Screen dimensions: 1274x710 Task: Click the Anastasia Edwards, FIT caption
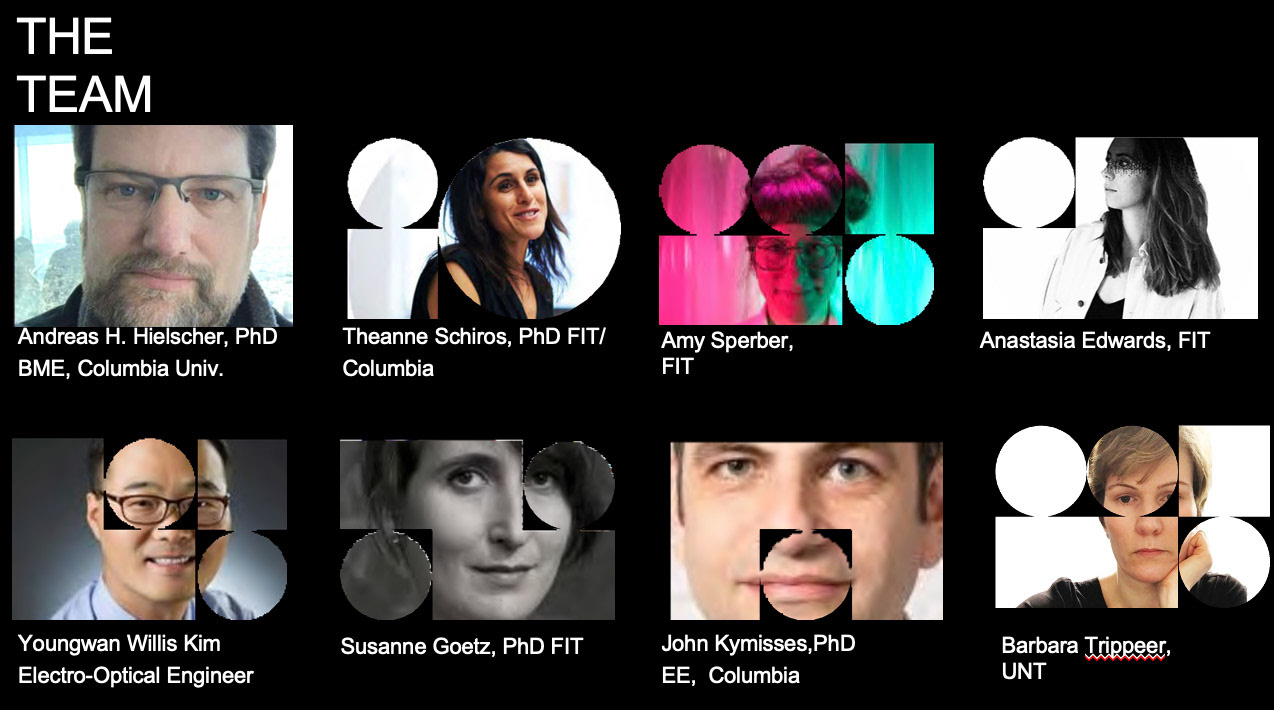click(1095, 340)
